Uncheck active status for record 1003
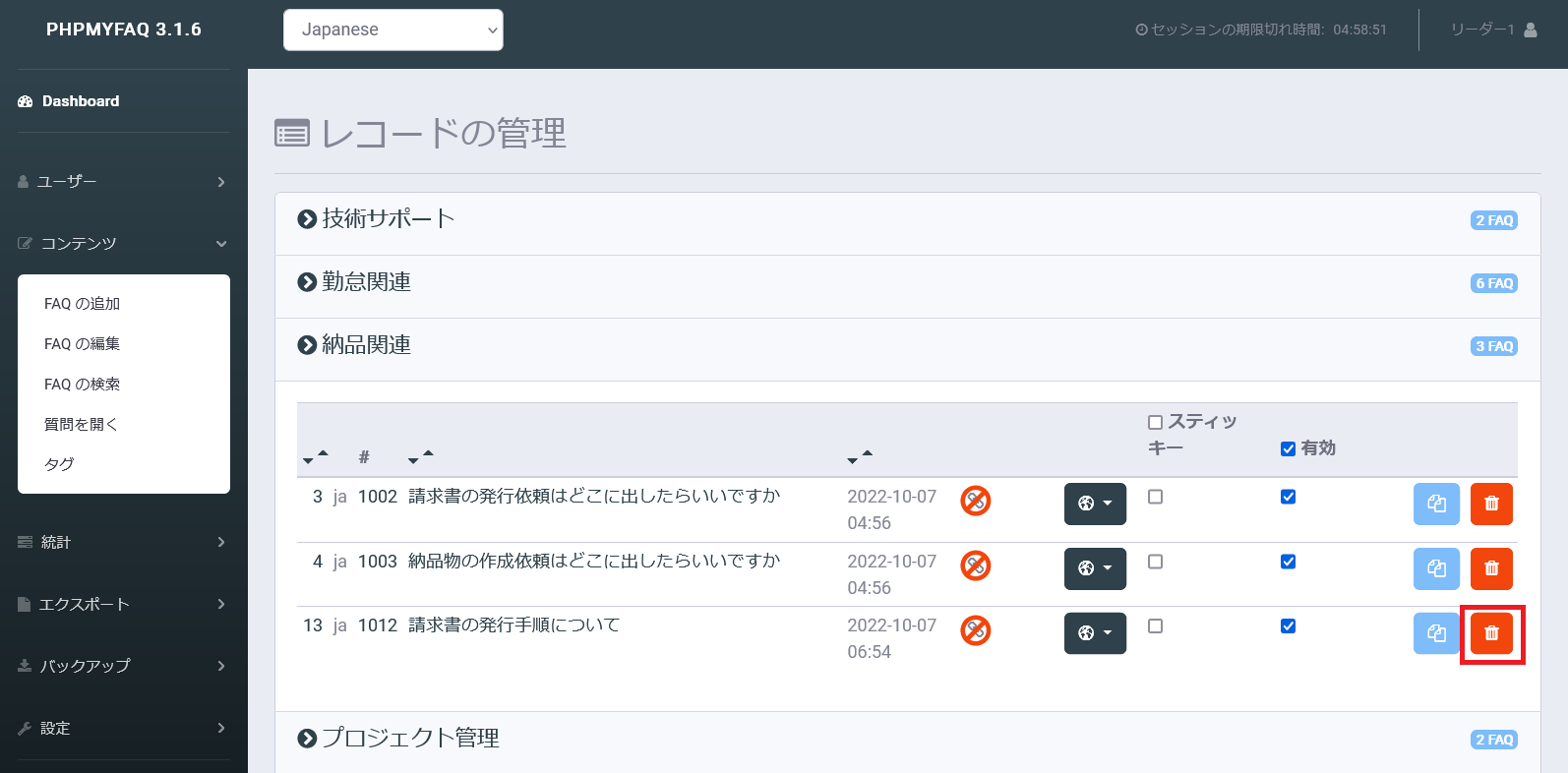1568x773 pixels. click(1288, 562)
